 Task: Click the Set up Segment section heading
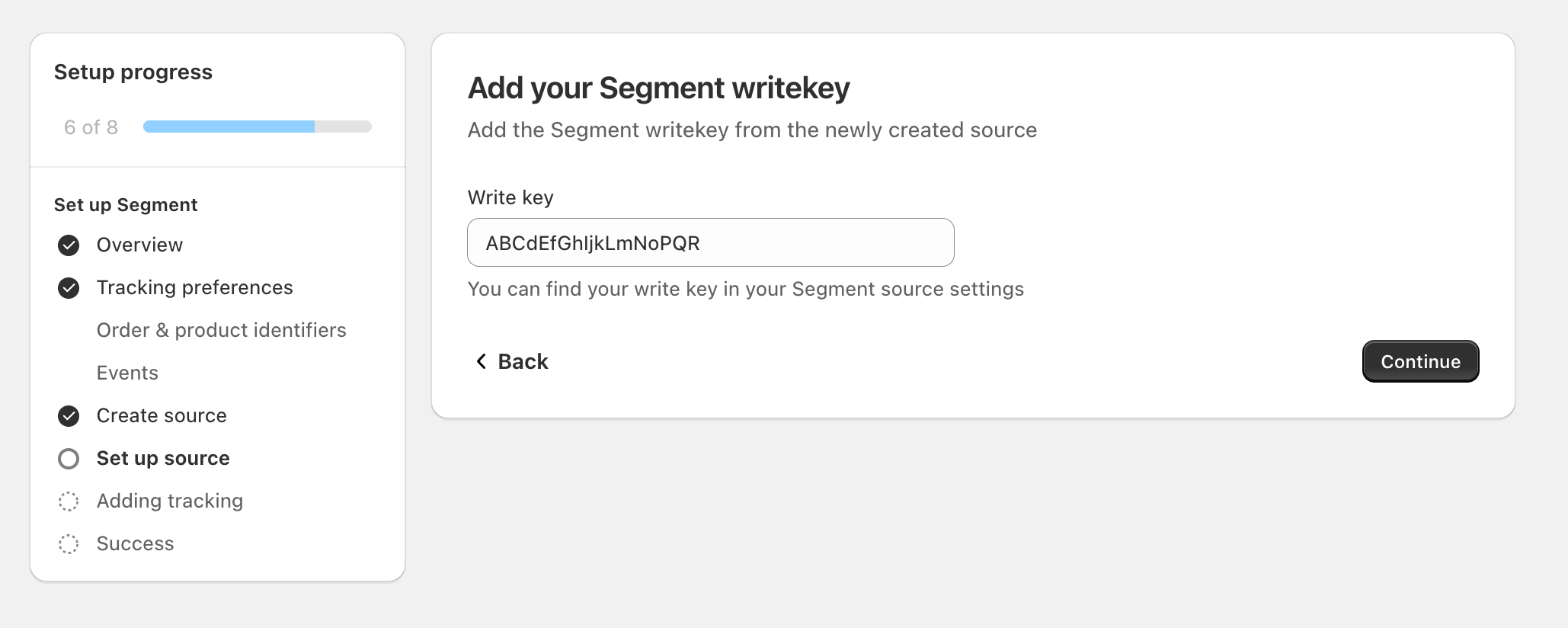coord(126,205)
